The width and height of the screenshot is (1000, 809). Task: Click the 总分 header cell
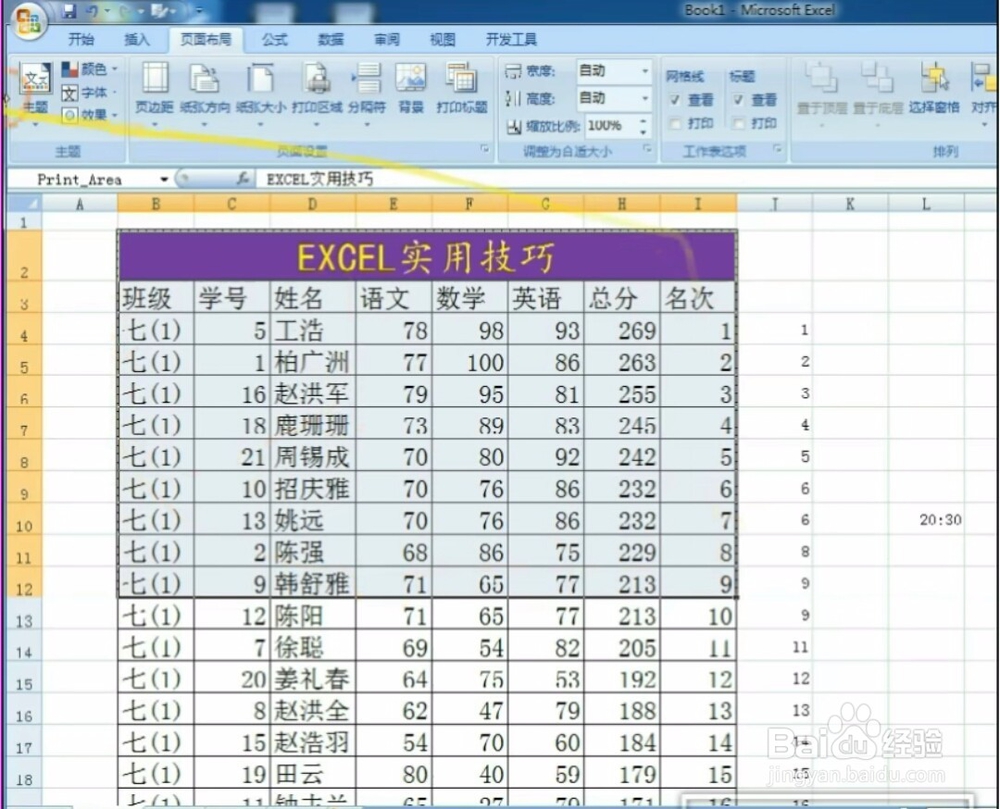pyautogui.click(x=622, y=298)
